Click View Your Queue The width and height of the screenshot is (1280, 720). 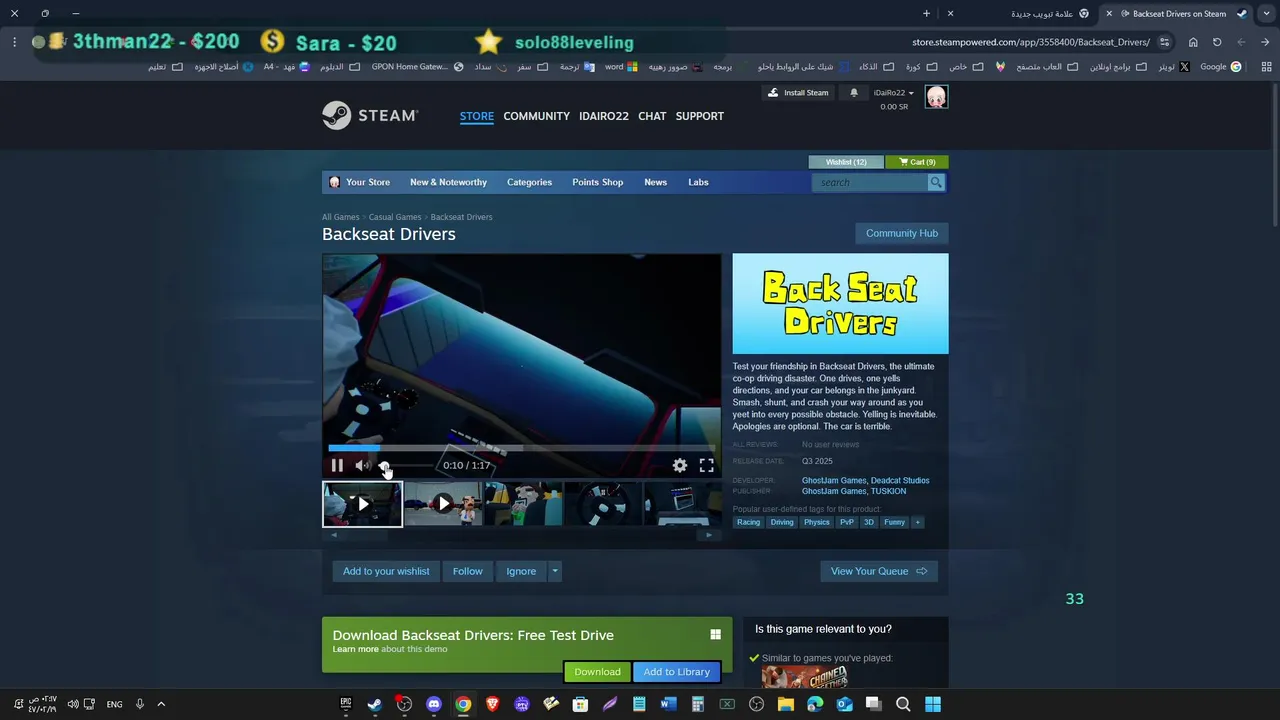click(879, 571)
